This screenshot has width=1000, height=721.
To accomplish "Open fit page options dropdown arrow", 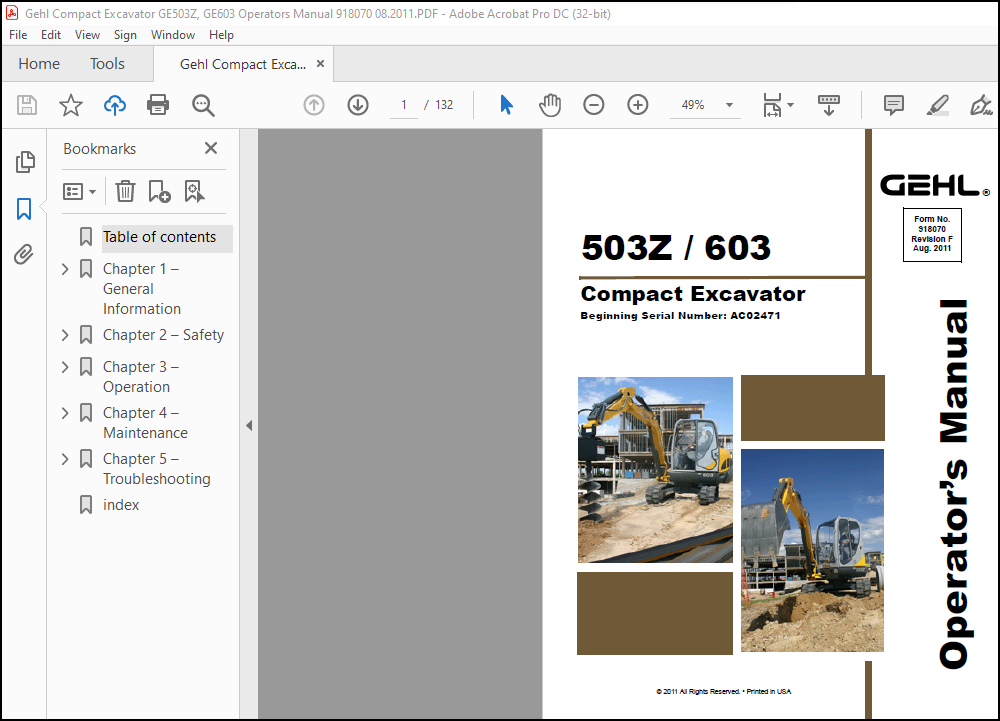I will [791, 105].
